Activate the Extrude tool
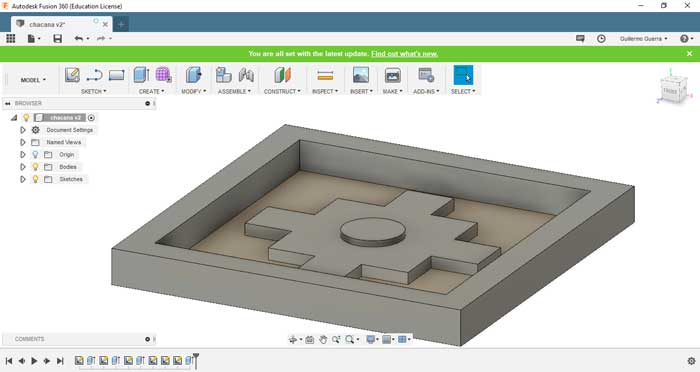This screenshot has width=700, height=372. (141, 75)
